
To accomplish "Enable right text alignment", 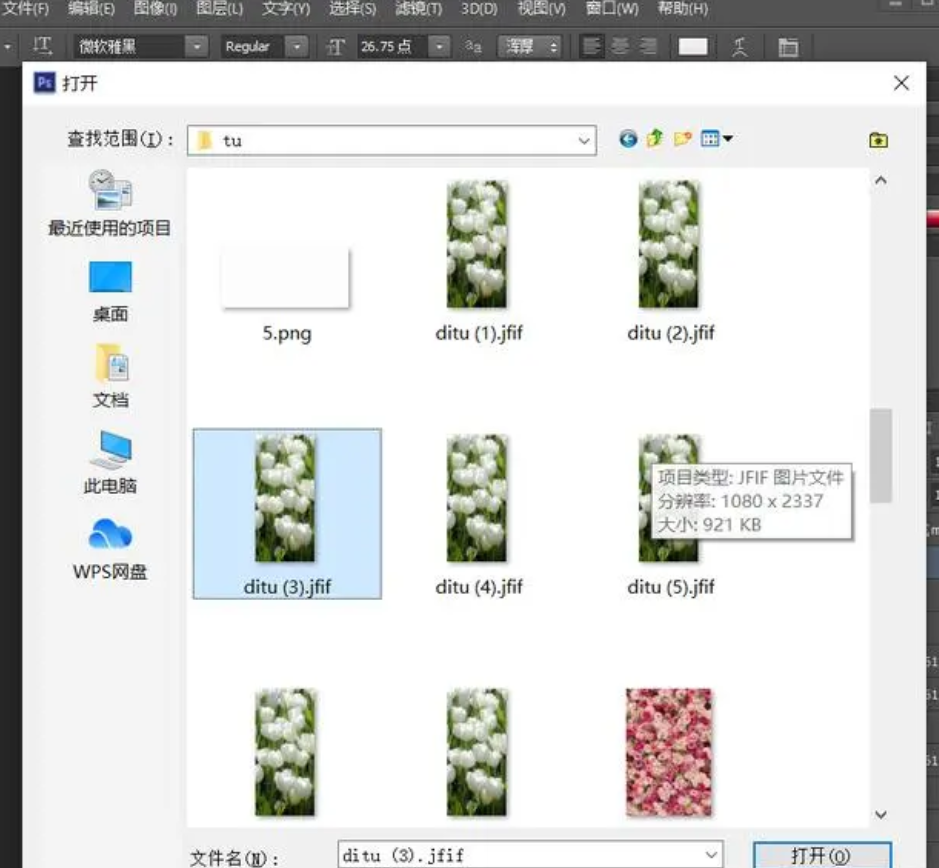I will [x=650, y=46].
